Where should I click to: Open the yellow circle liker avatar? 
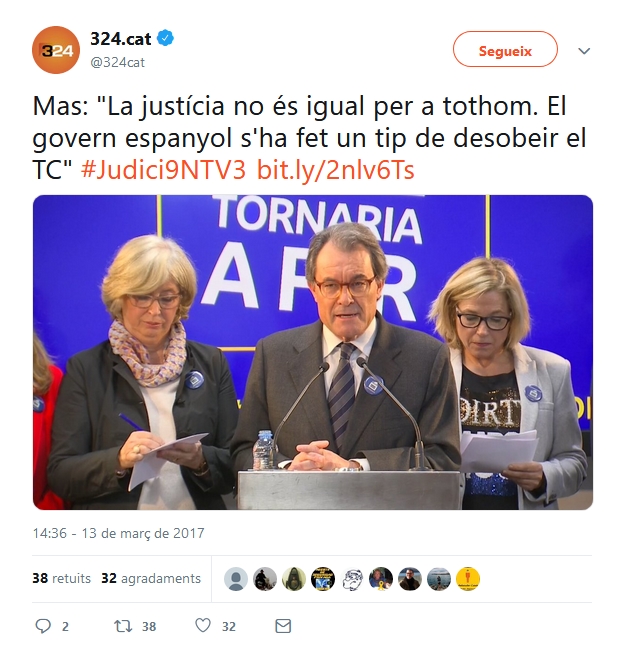tap(468, 579)
